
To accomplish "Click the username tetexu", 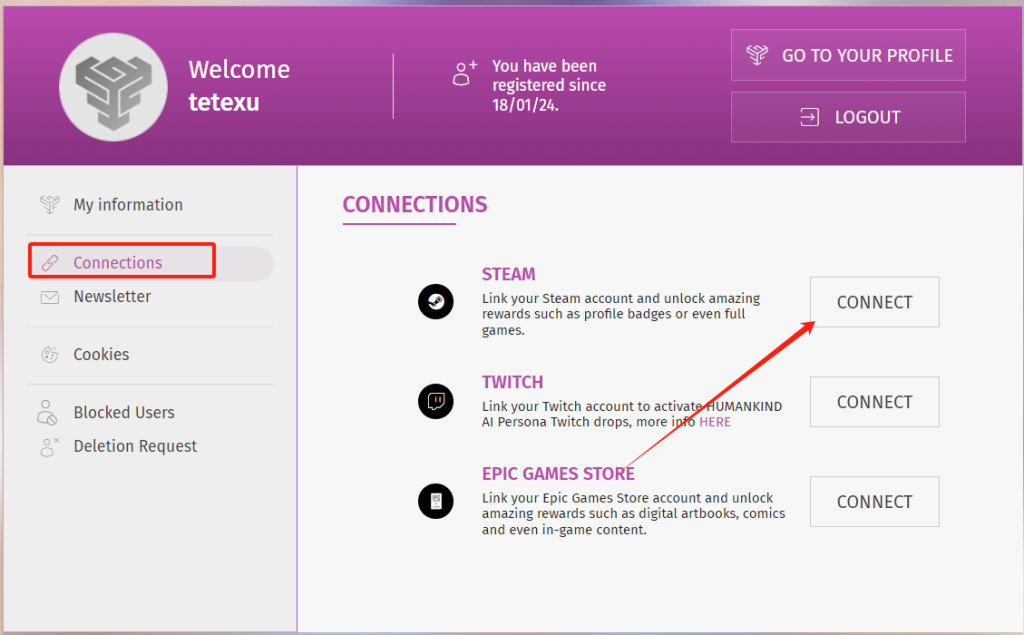I will coord(223,102).
